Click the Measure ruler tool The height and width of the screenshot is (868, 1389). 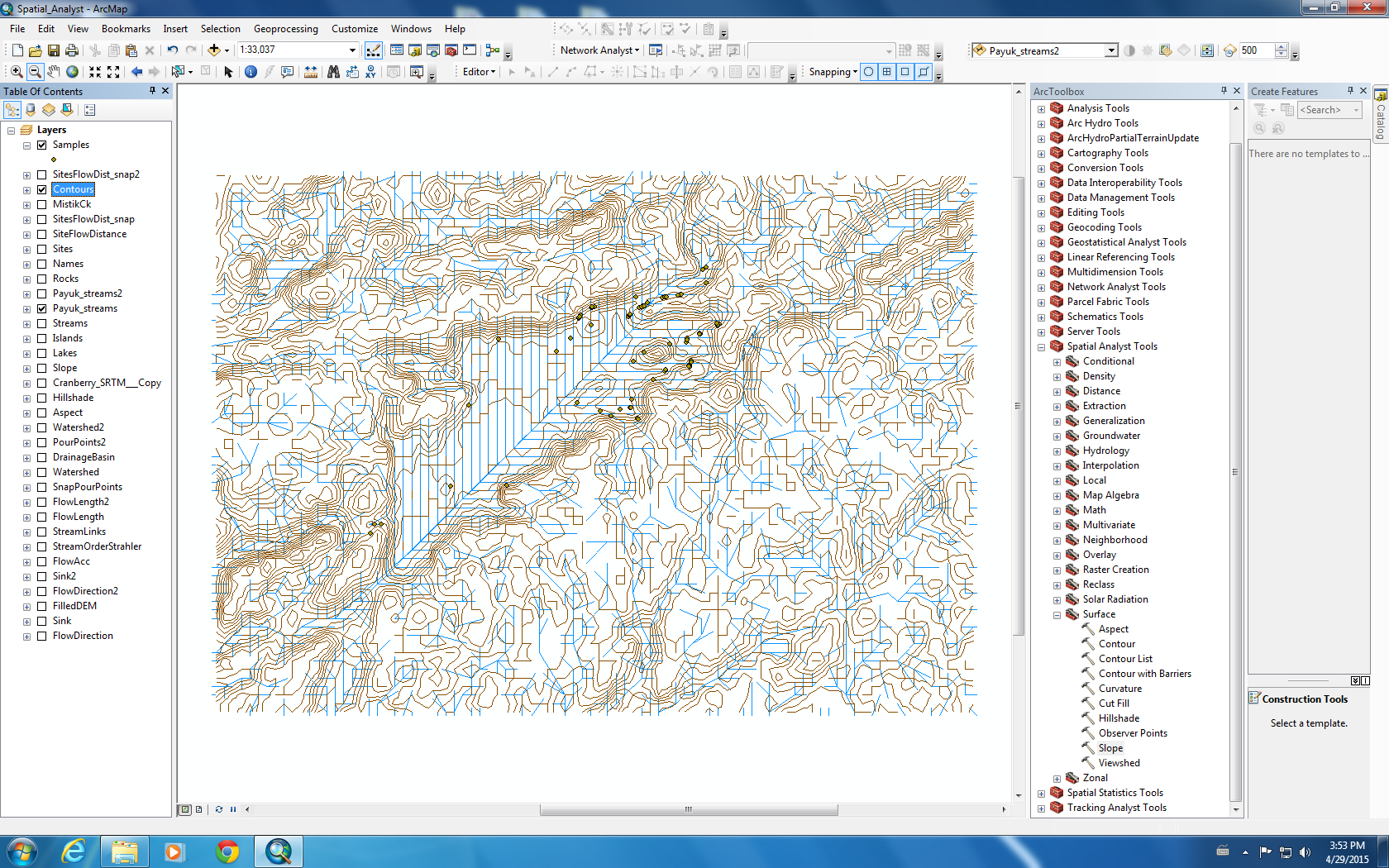click(311, 72)
